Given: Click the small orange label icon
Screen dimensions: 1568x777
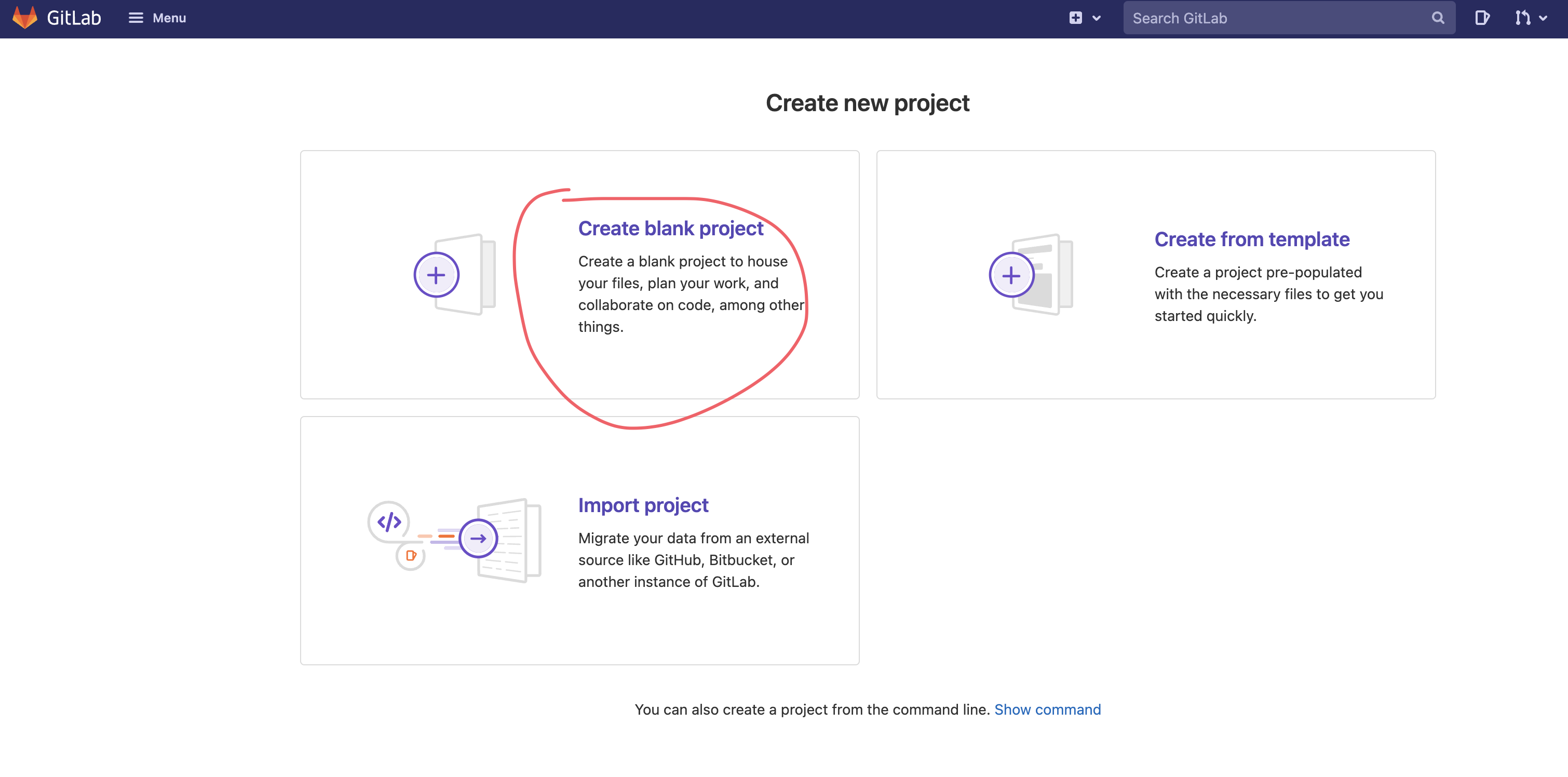Looking at the screenshot, I should (411, 555).
